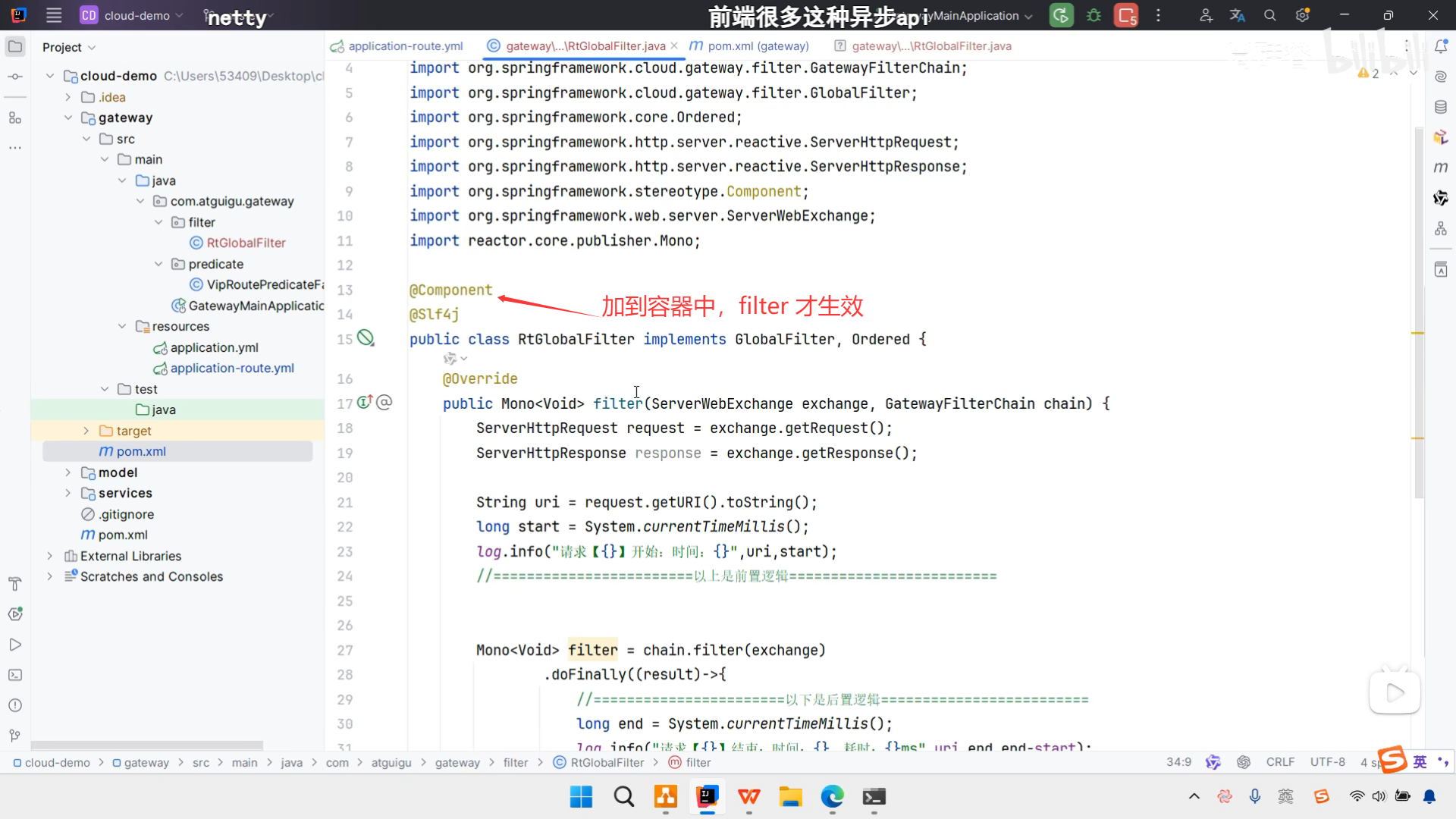Switch to application-route.yml tab
The width and height of the screenshot is (1456, 819).
tap(405, 46)
